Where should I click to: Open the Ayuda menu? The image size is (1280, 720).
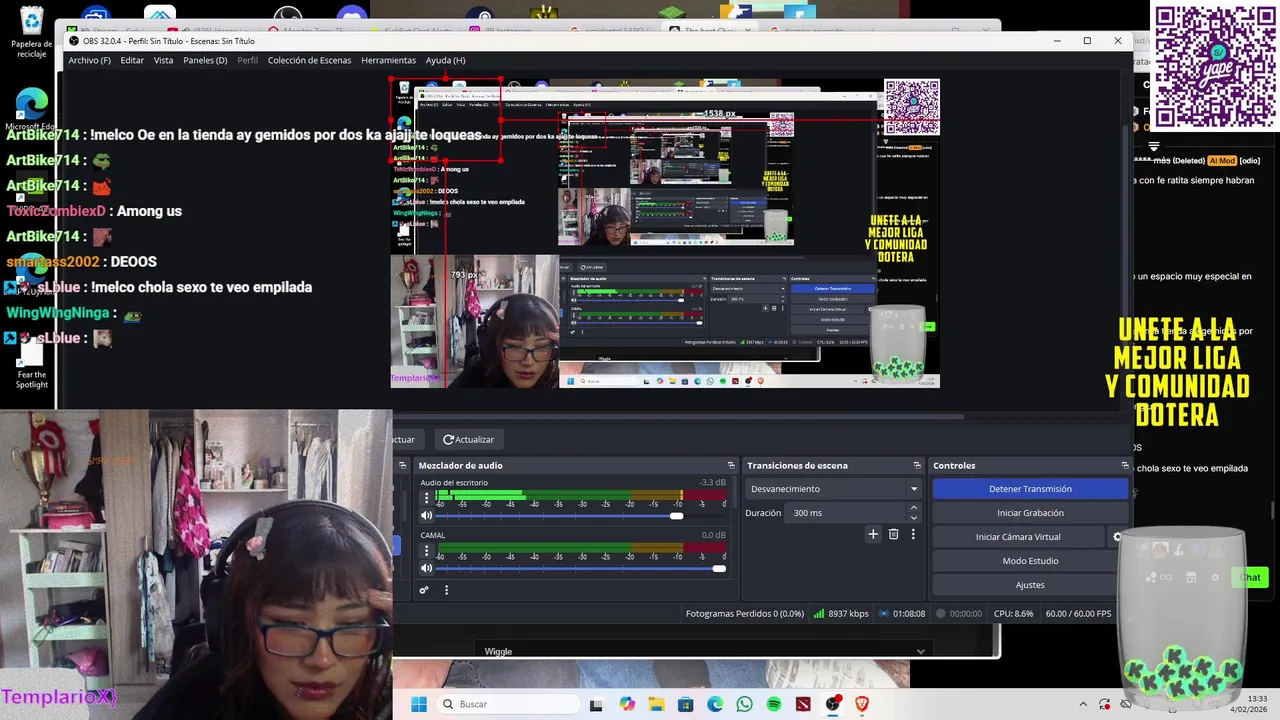[x=445, y=60]
